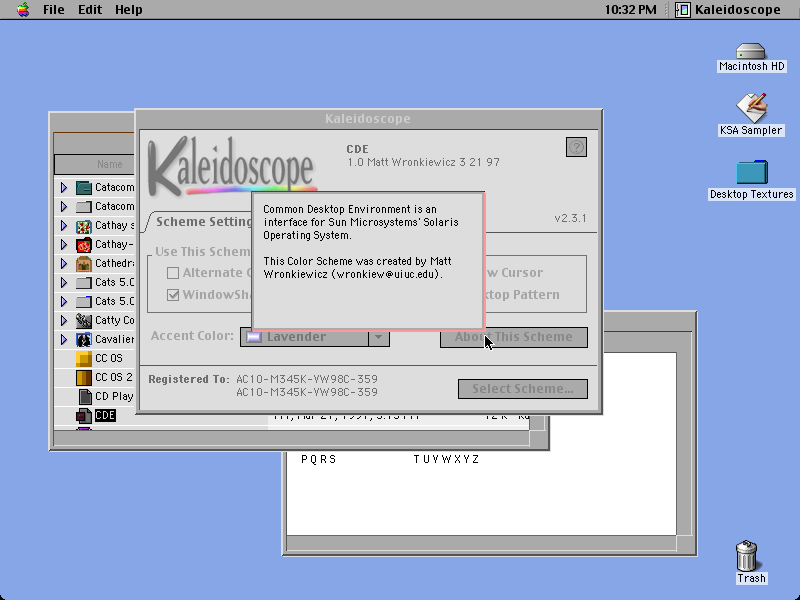Select the red Cathay- folder icon
This screenshot has height=600, width=800.
pyautogui.click(x=84, y=244)
